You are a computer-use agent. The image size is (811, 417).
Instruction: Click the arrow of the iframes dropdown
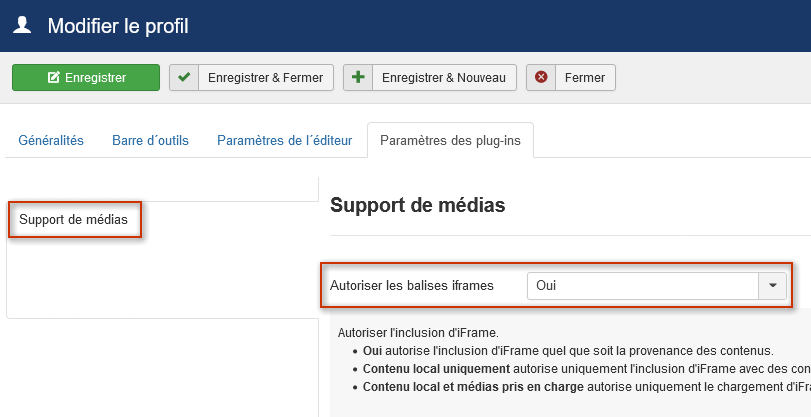click(x=772, y=286)
